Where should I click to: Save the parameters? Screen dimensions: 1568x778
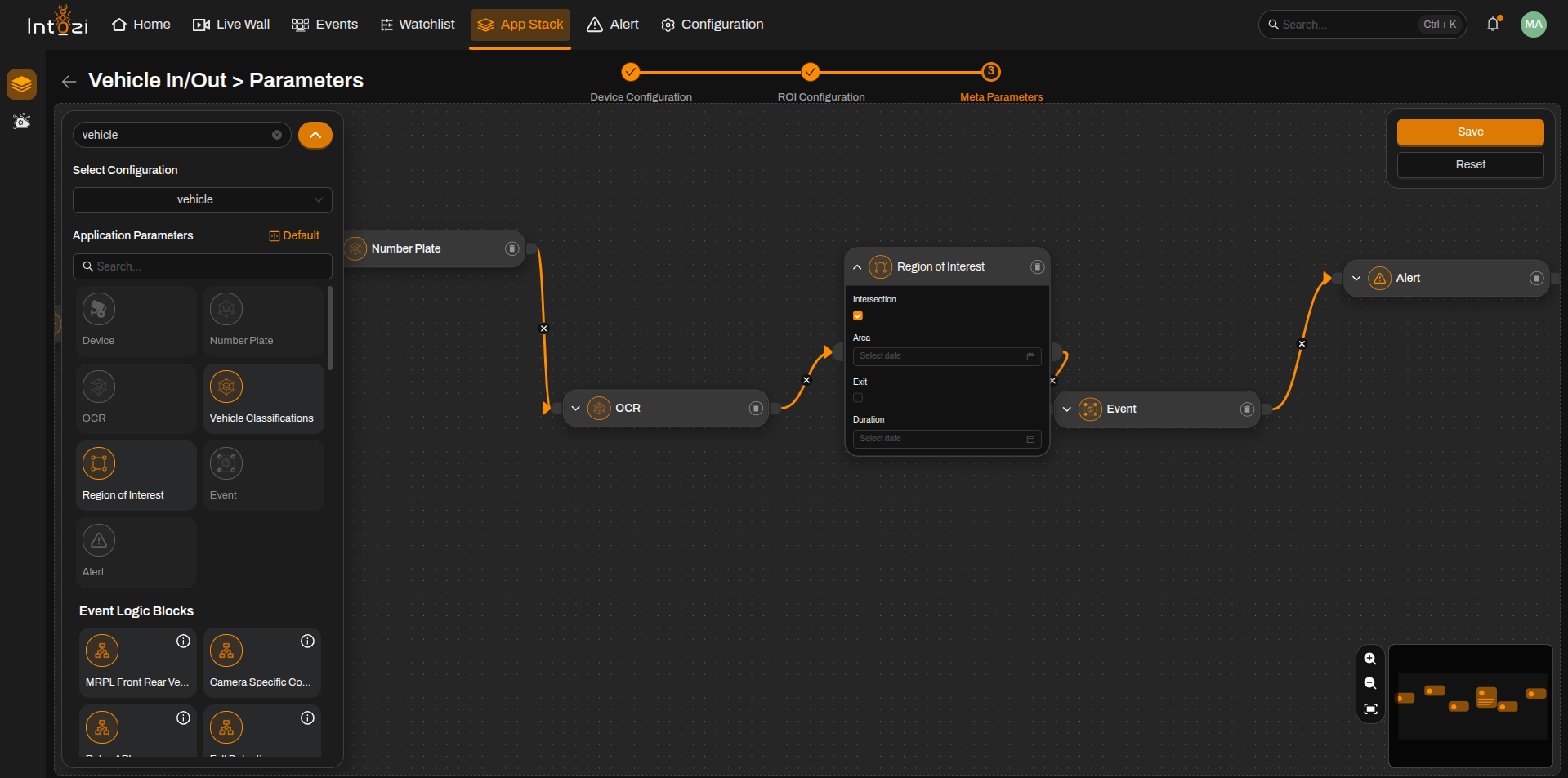[x=1470, y=132]
